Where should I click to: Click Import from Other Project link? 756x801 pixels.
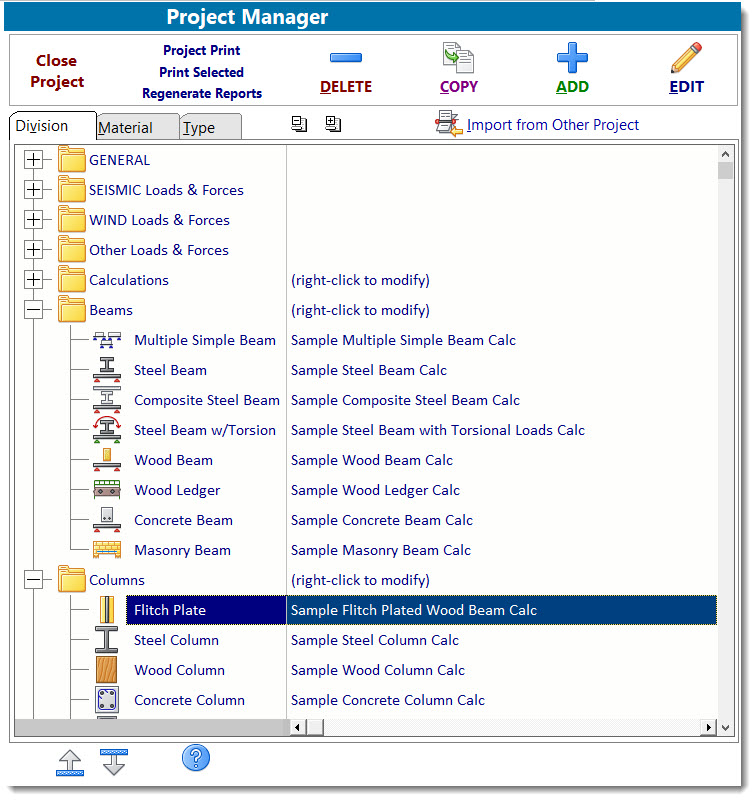[x=552, y=125]
